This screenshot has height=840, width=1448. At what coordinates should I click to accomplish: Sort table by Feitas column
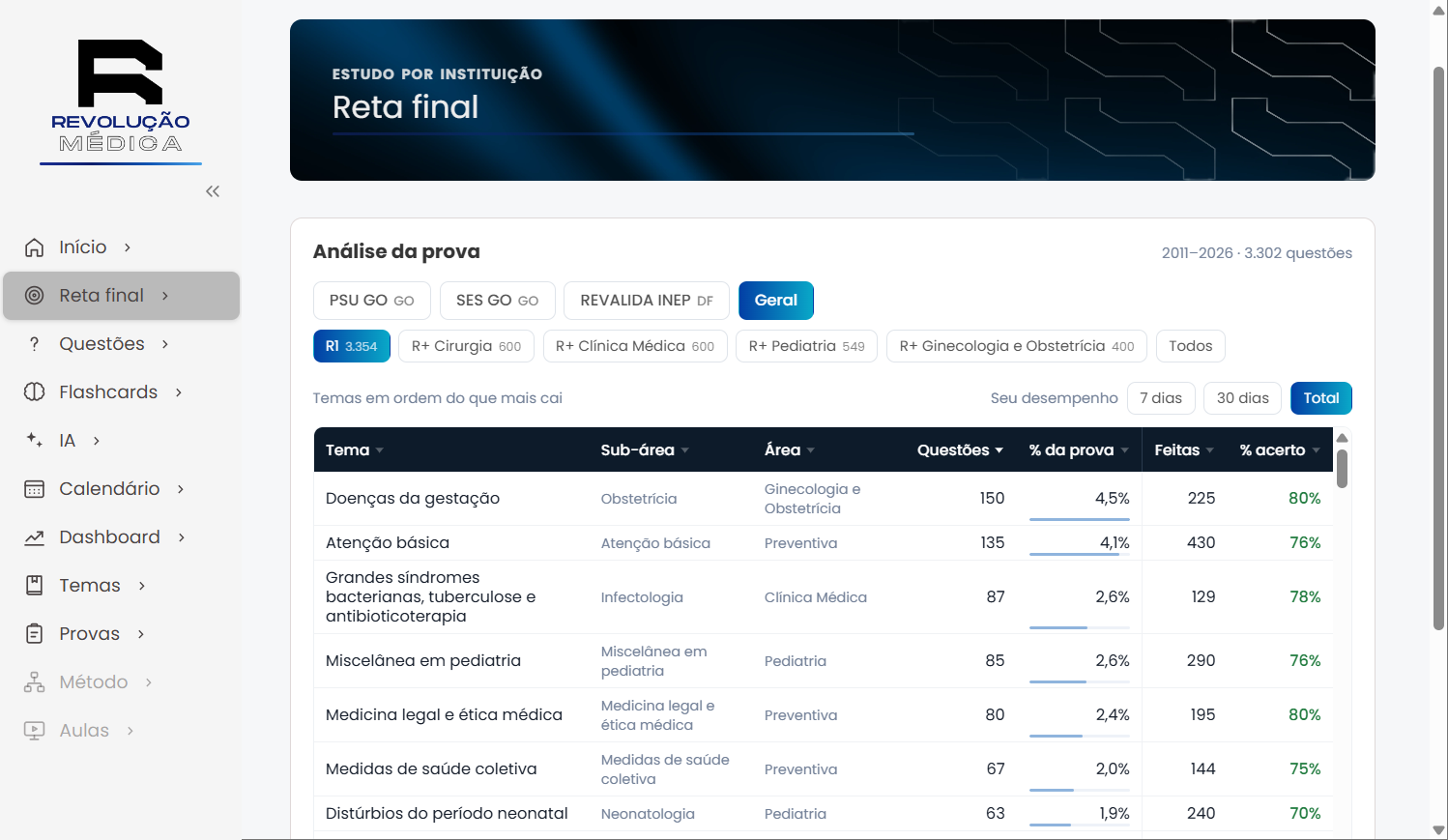click(x=1184, y=450)
